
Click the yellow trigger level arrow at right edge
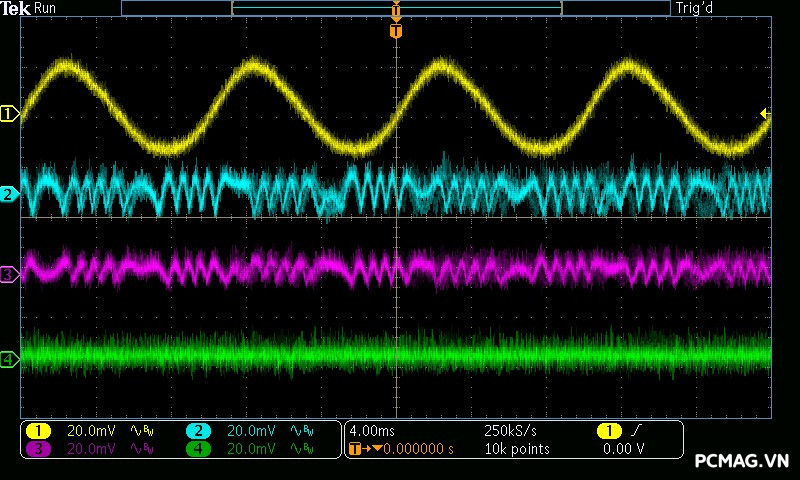point(765,114)
